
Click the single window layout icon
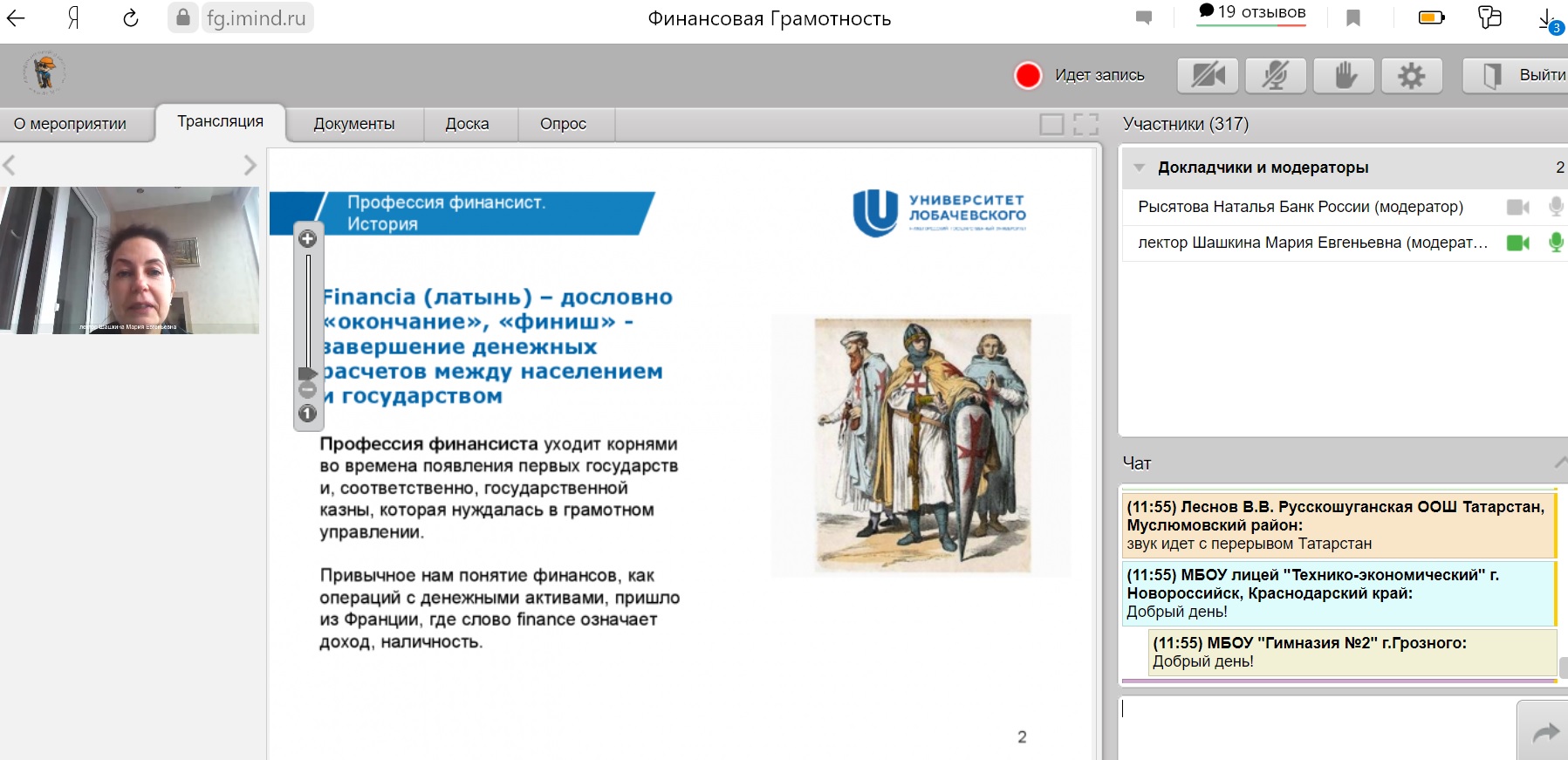coord(1051,124)
